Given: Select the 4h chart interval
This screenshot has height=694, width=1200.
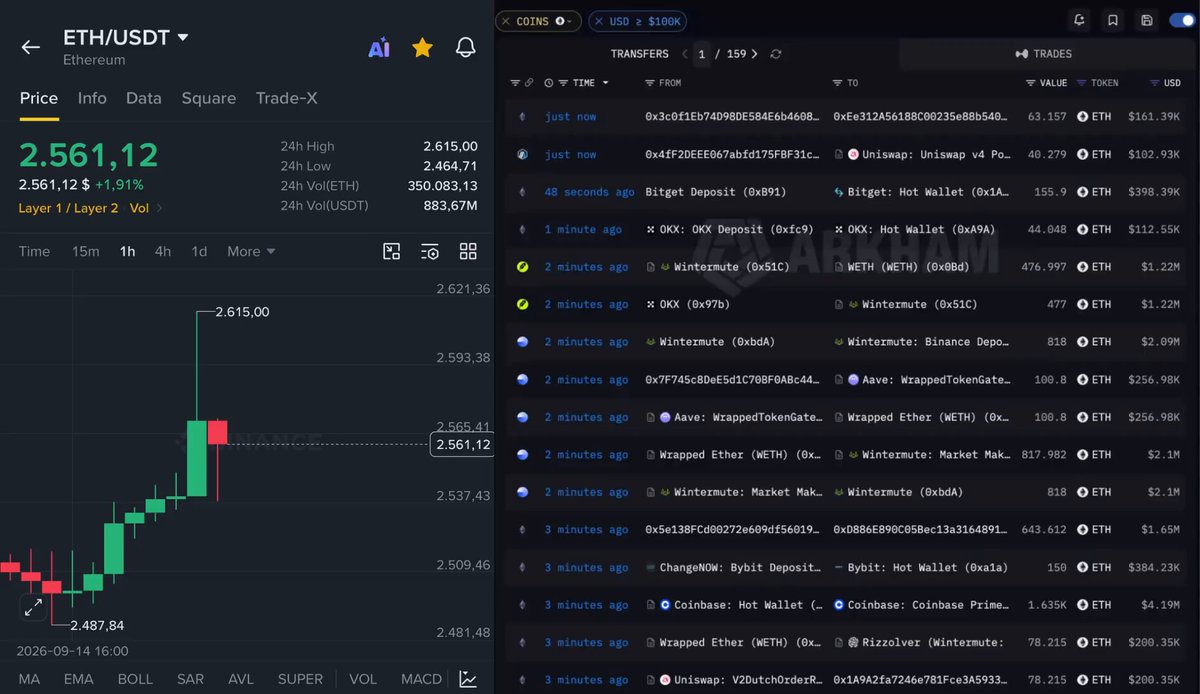Looking at the screenshot, I should point(163,251).
